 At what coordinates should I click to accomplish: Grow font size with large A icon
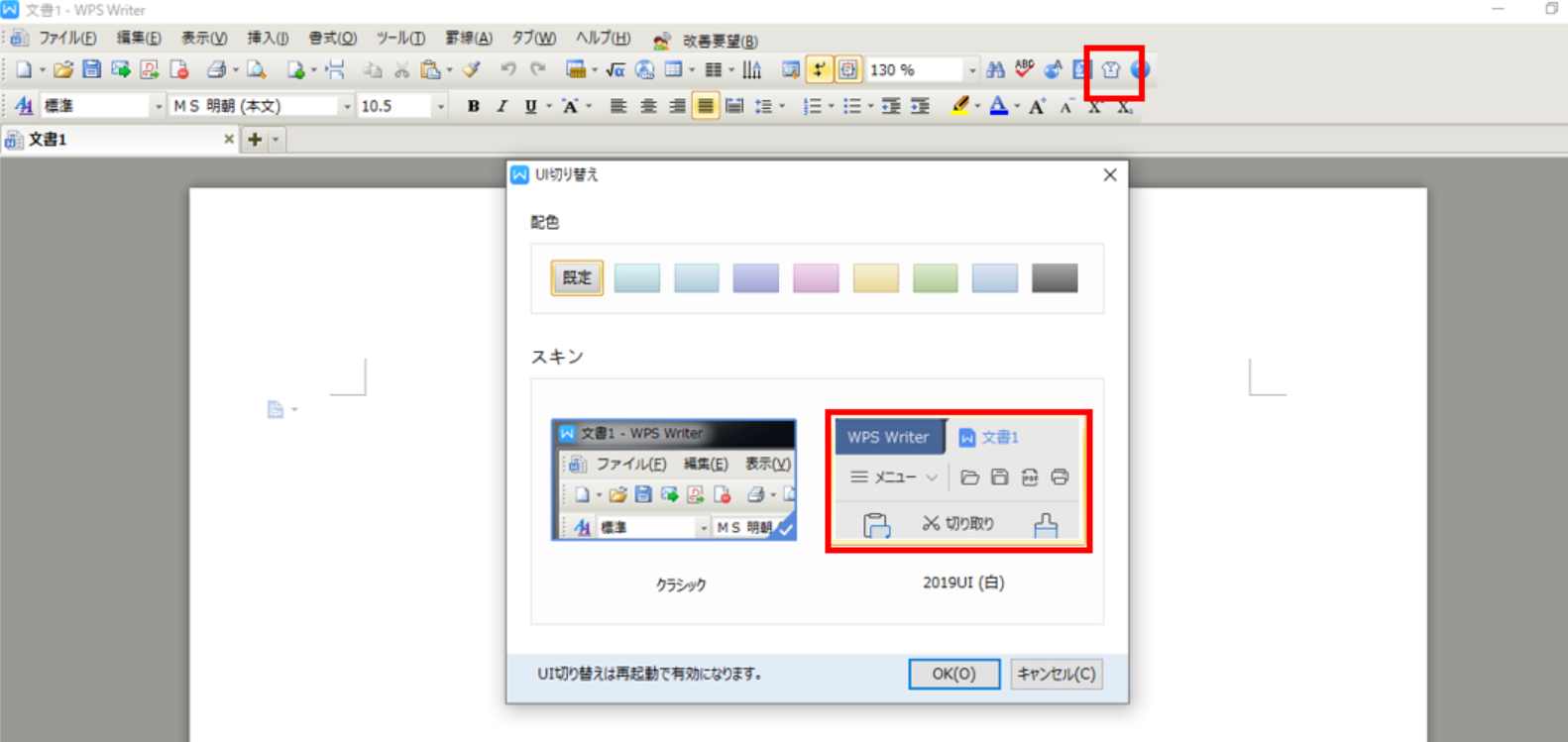[x=1037, y=106]
